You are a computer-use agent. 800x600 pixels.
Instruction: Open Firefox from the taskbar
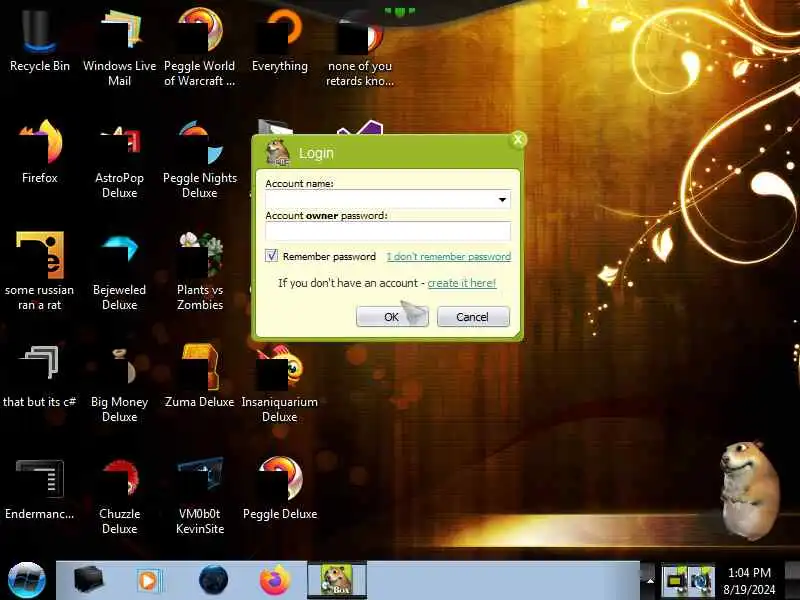pyautogui.click(x=274, y=580)
